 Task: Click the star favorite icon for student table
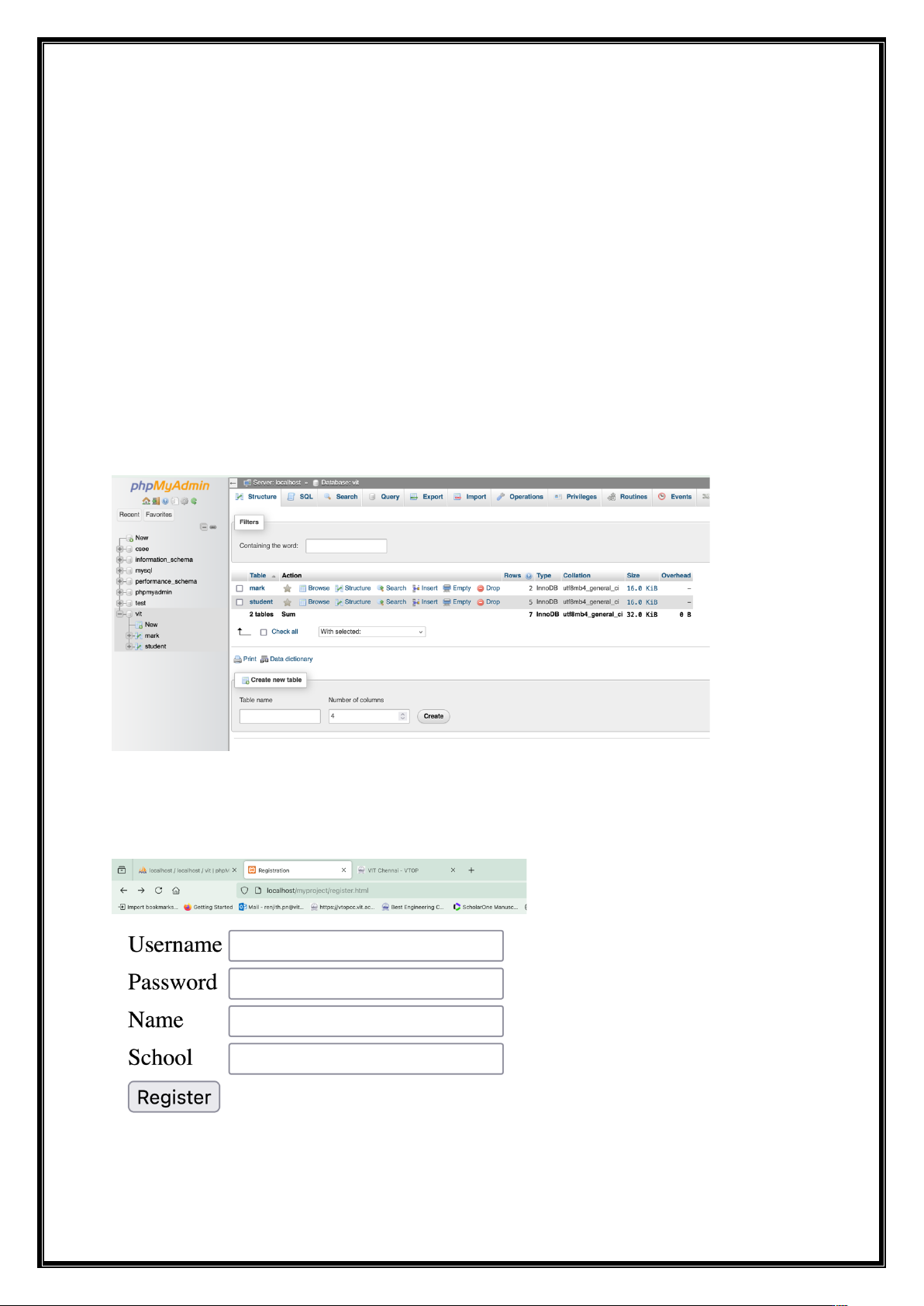(x=287, y=602)
